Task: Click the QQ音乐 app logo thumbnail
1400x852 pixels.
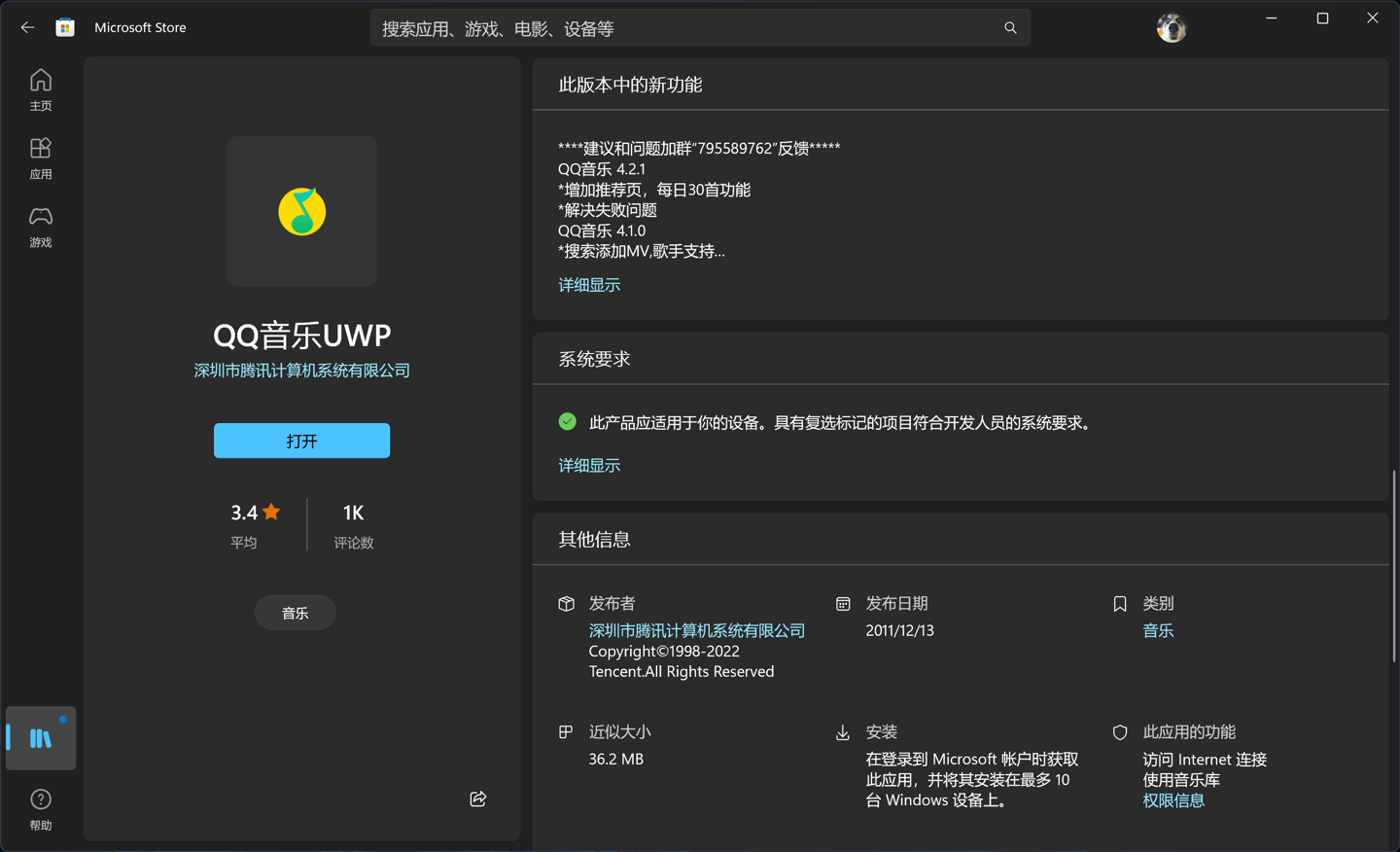Action: pos(302,211)
